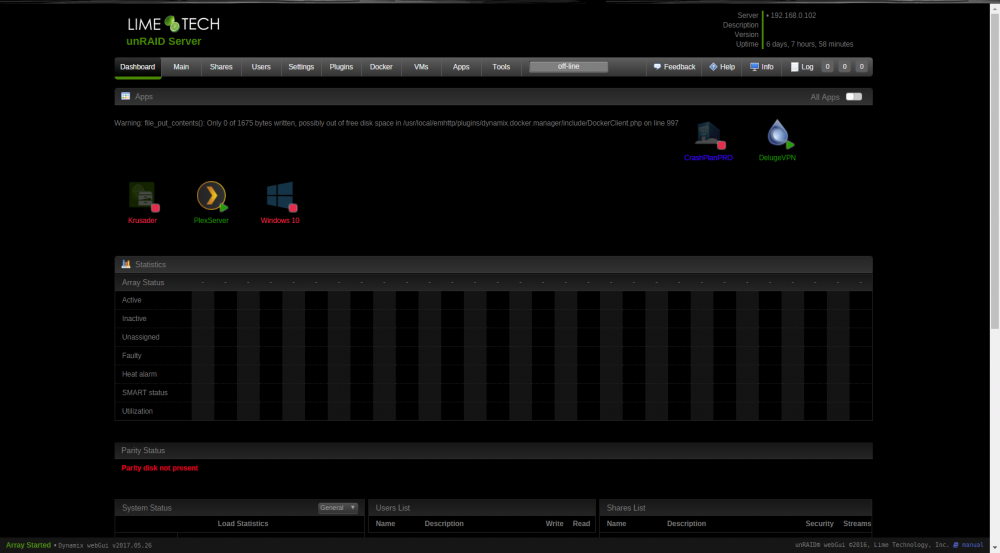
Task: Open the manual link in the footer
Action: point(973,545)
